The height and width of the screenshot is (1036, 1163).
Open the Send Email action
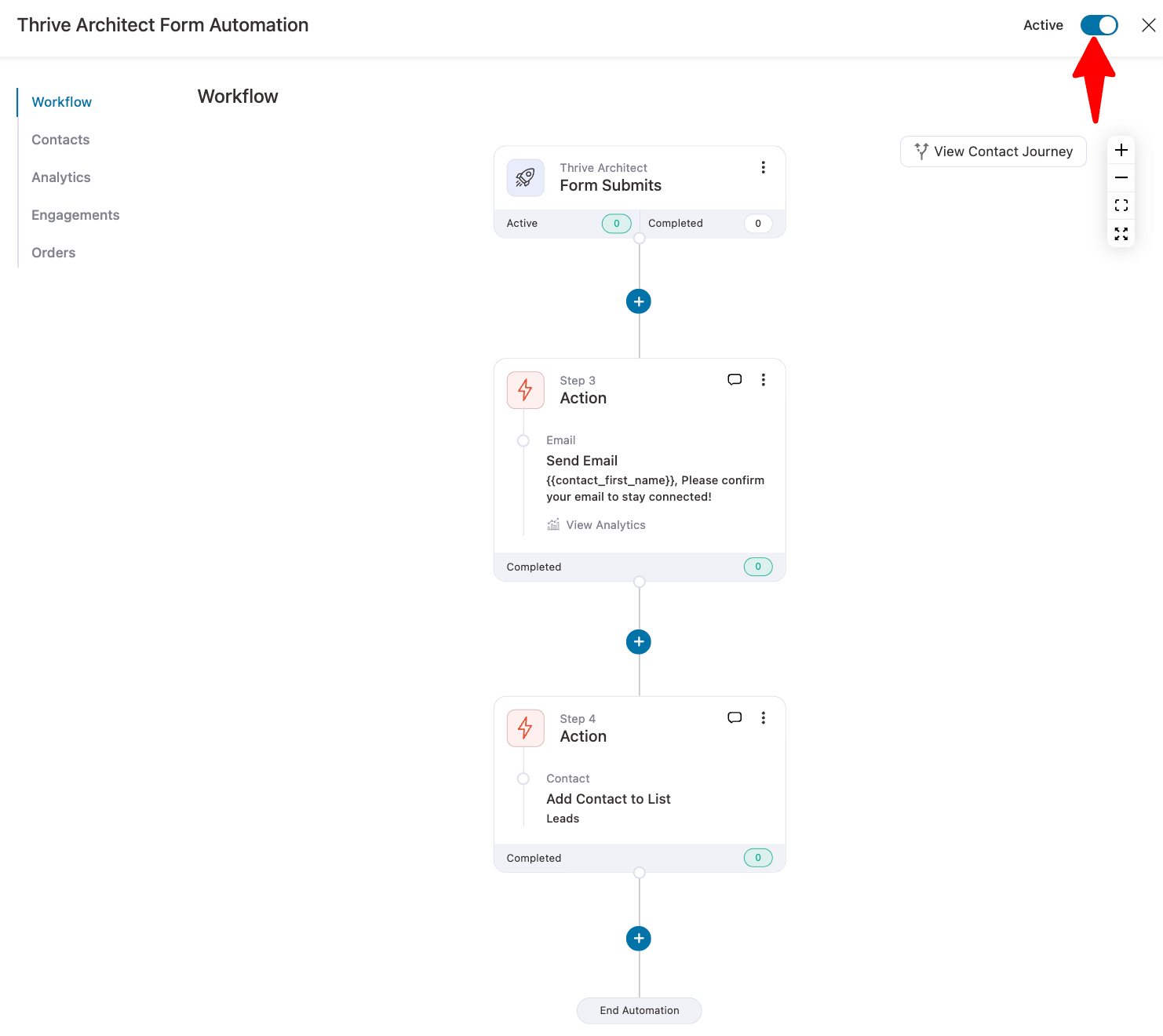point(581,461)
